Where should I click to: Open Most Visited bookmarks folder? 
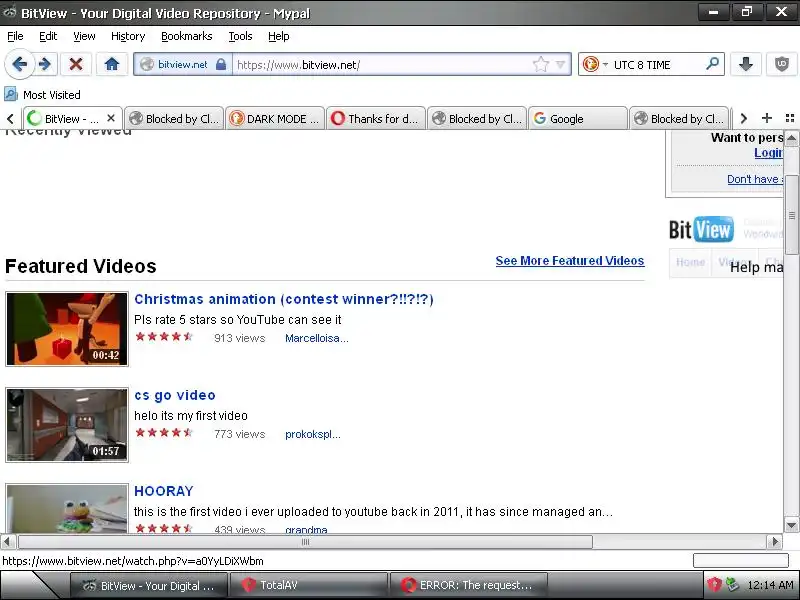click(x=42, y=94)
